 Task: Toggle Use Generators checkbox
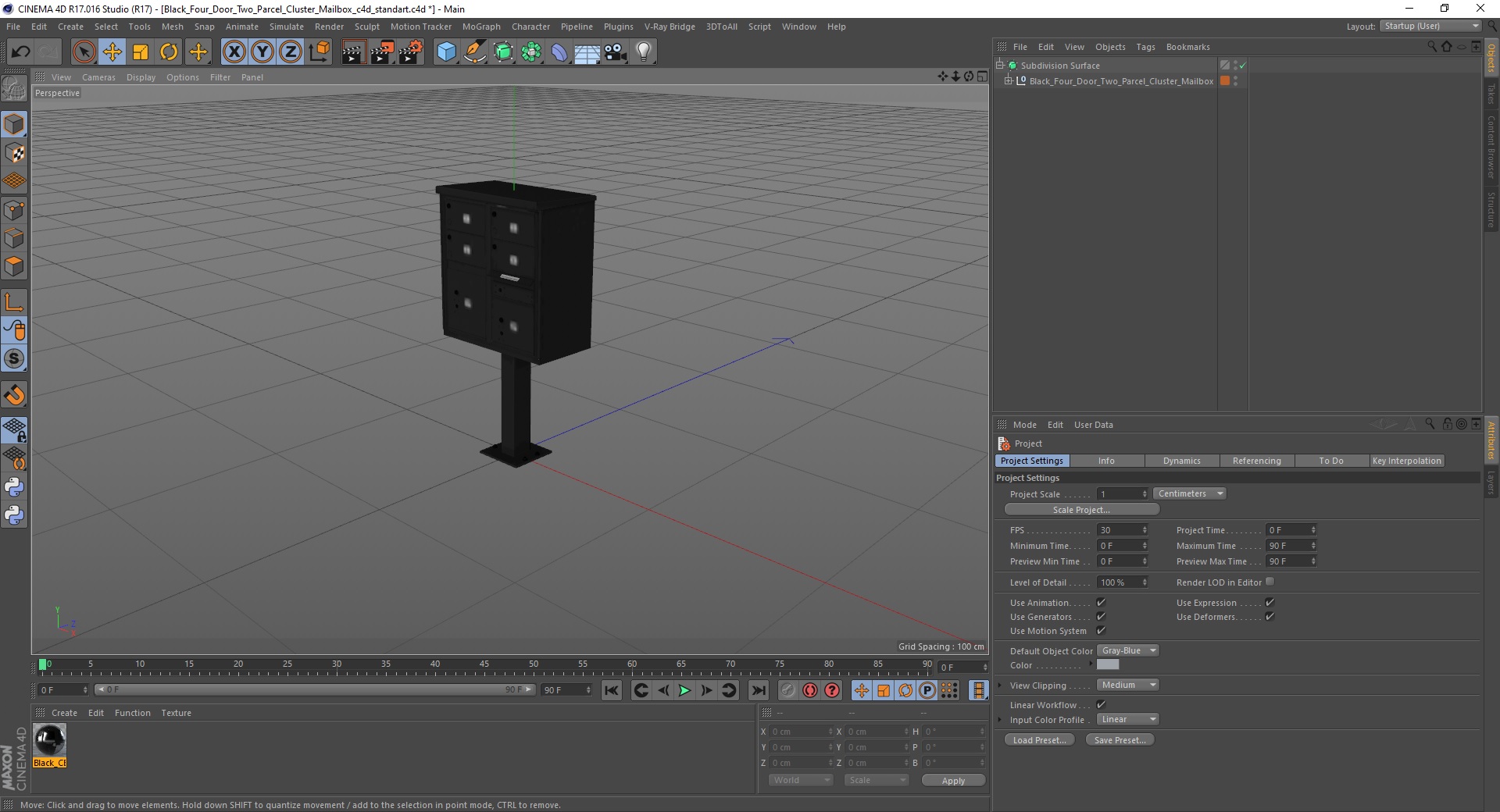1101,617
